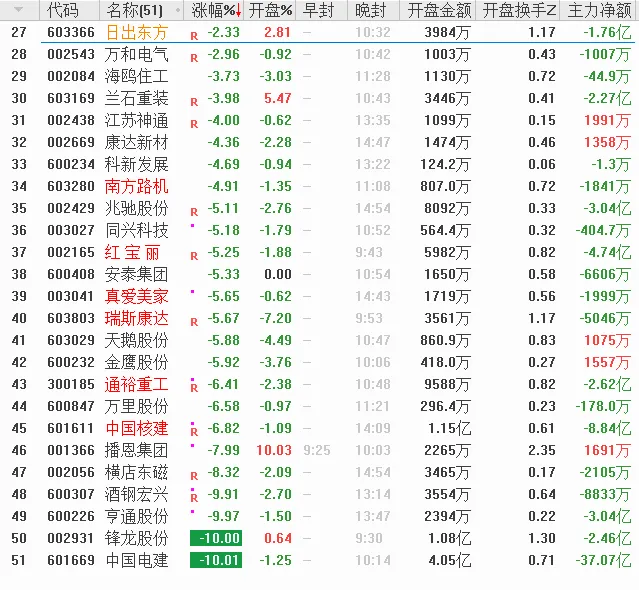Click 开盘% value 10.03 for 播恩集团
Viewport: 639px width, 590px height.
pos(274,450)
